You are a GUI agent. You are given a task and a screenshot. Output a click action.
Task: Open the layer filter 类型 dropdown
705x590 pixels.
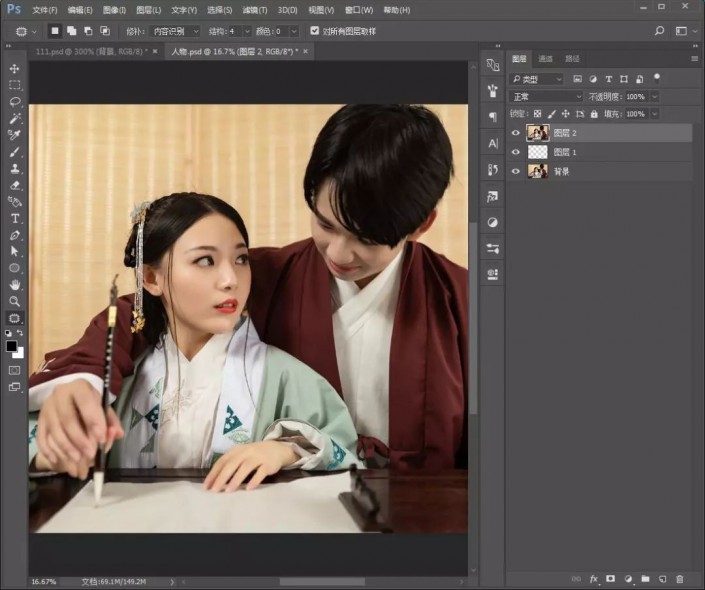(536, 79)
